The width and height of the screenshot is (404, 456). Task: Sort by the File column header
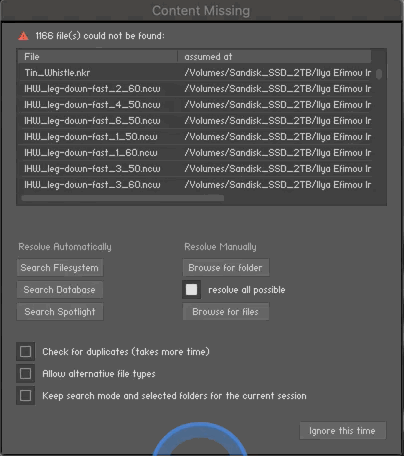tap(97, 57)
